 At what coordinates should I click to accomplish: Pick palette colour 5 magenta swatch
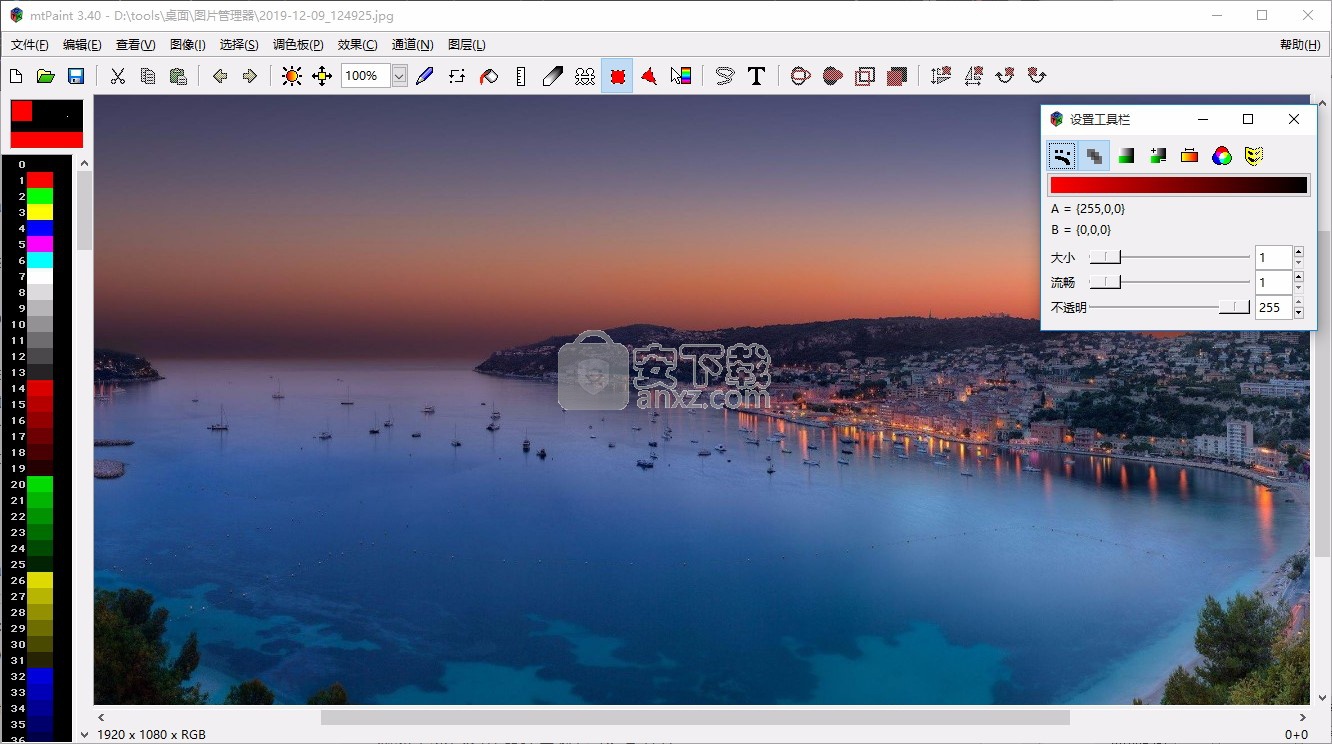coord(40,244)
